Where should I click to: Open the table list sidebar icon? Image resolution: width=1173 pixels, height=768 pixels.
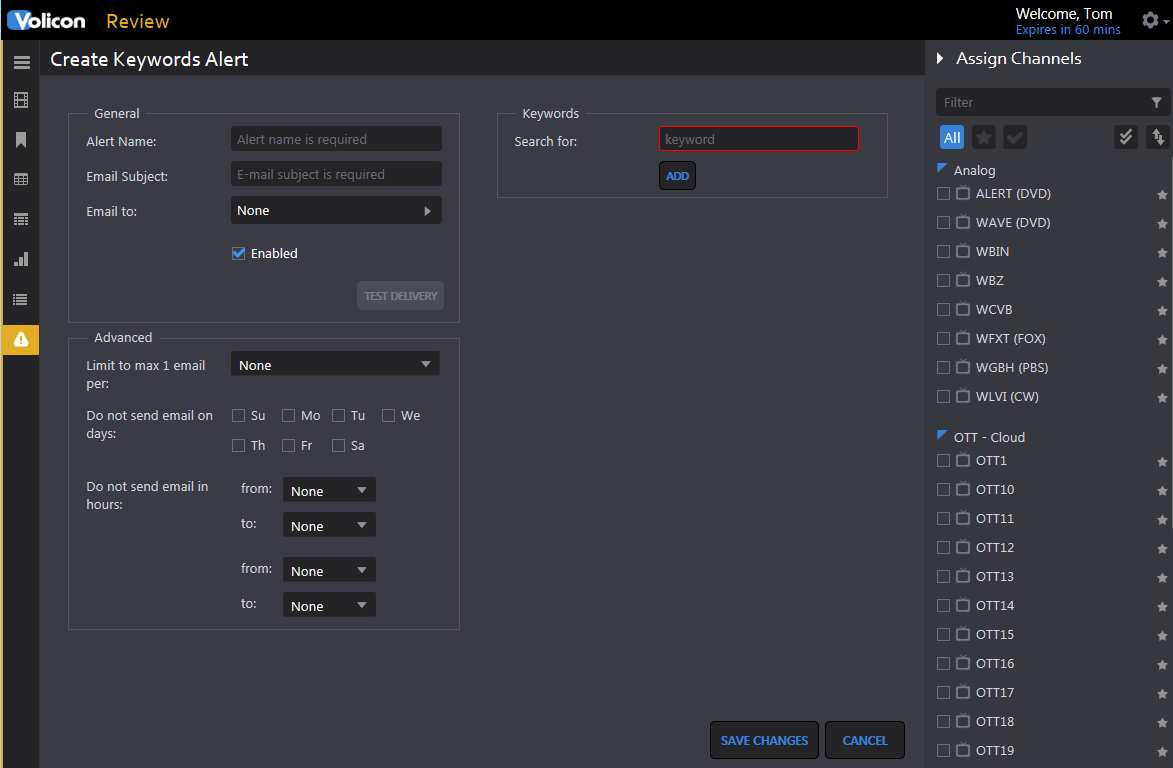coord(21,220)
